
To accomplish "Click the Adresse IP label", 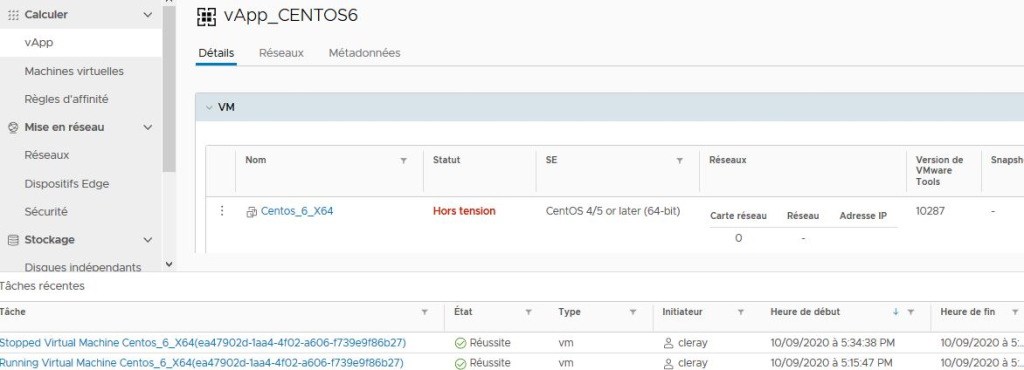I will coord(863,216).
